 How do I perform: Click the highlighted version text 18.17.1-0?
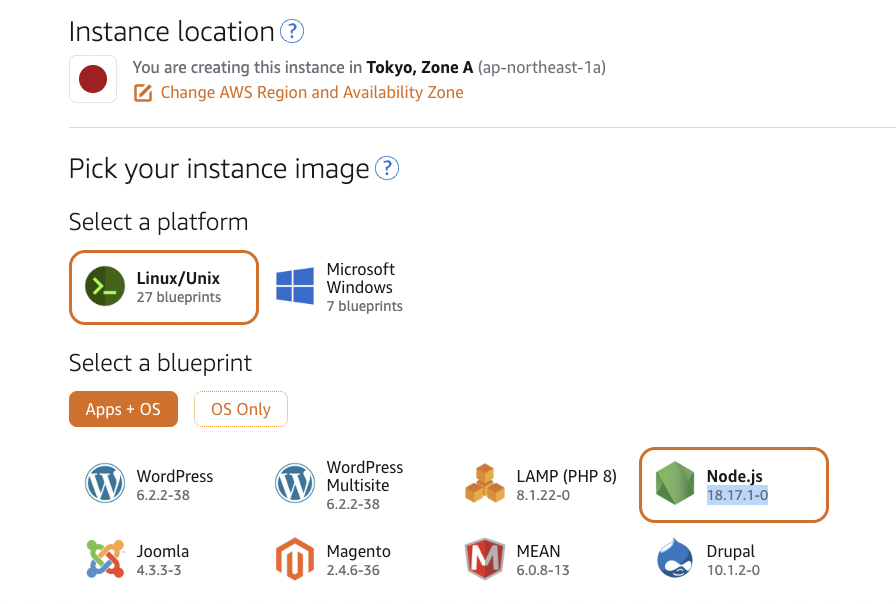point(737,495)
